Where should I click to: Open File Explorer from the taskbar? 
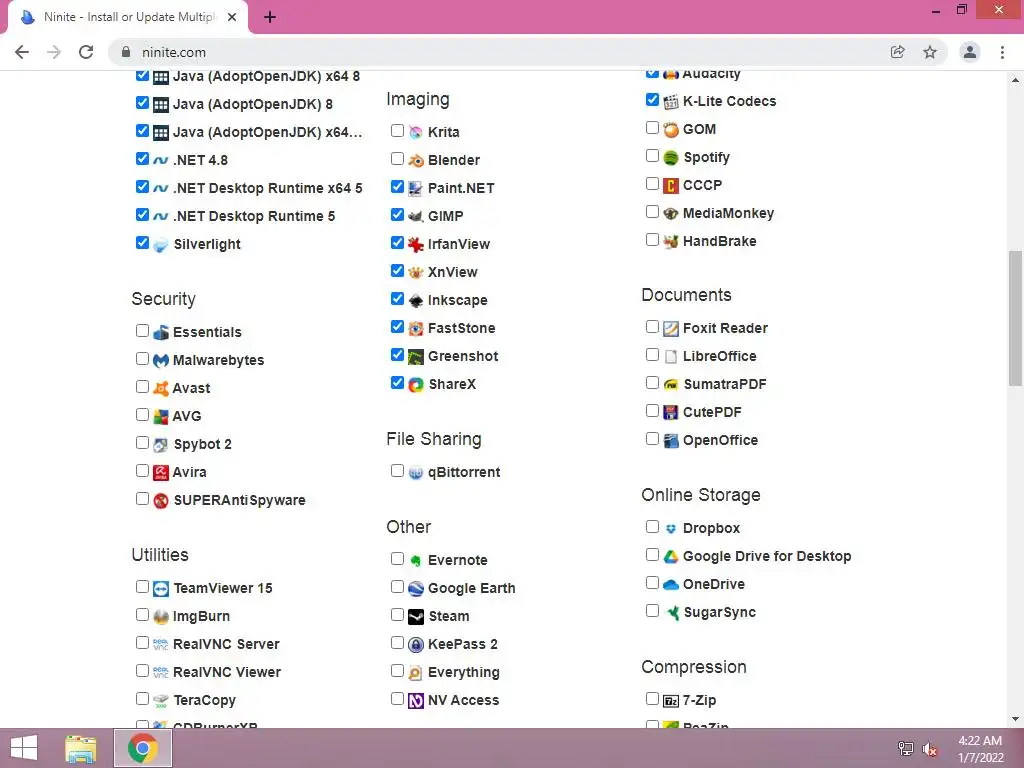point(81,748)
